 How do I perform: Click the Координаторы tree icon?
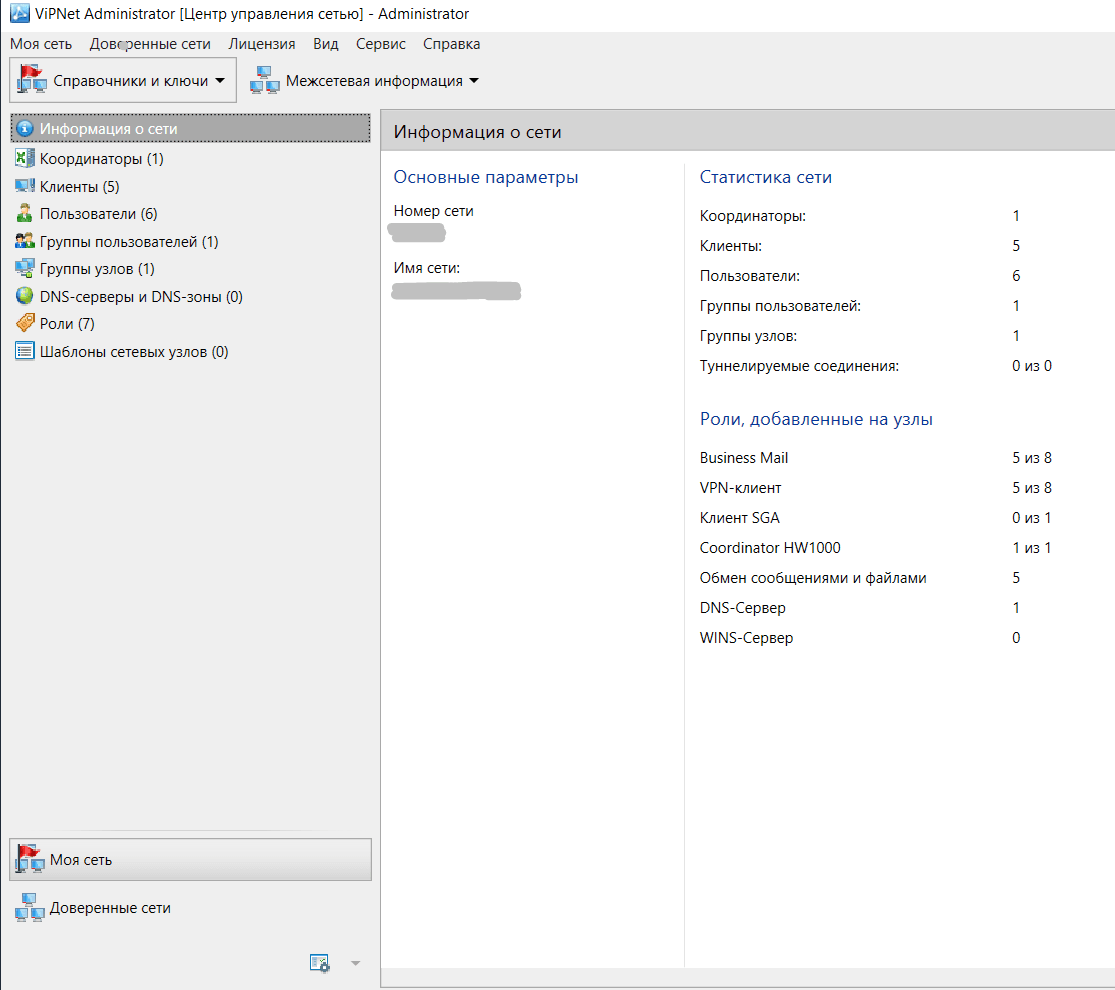pos(25,158)
